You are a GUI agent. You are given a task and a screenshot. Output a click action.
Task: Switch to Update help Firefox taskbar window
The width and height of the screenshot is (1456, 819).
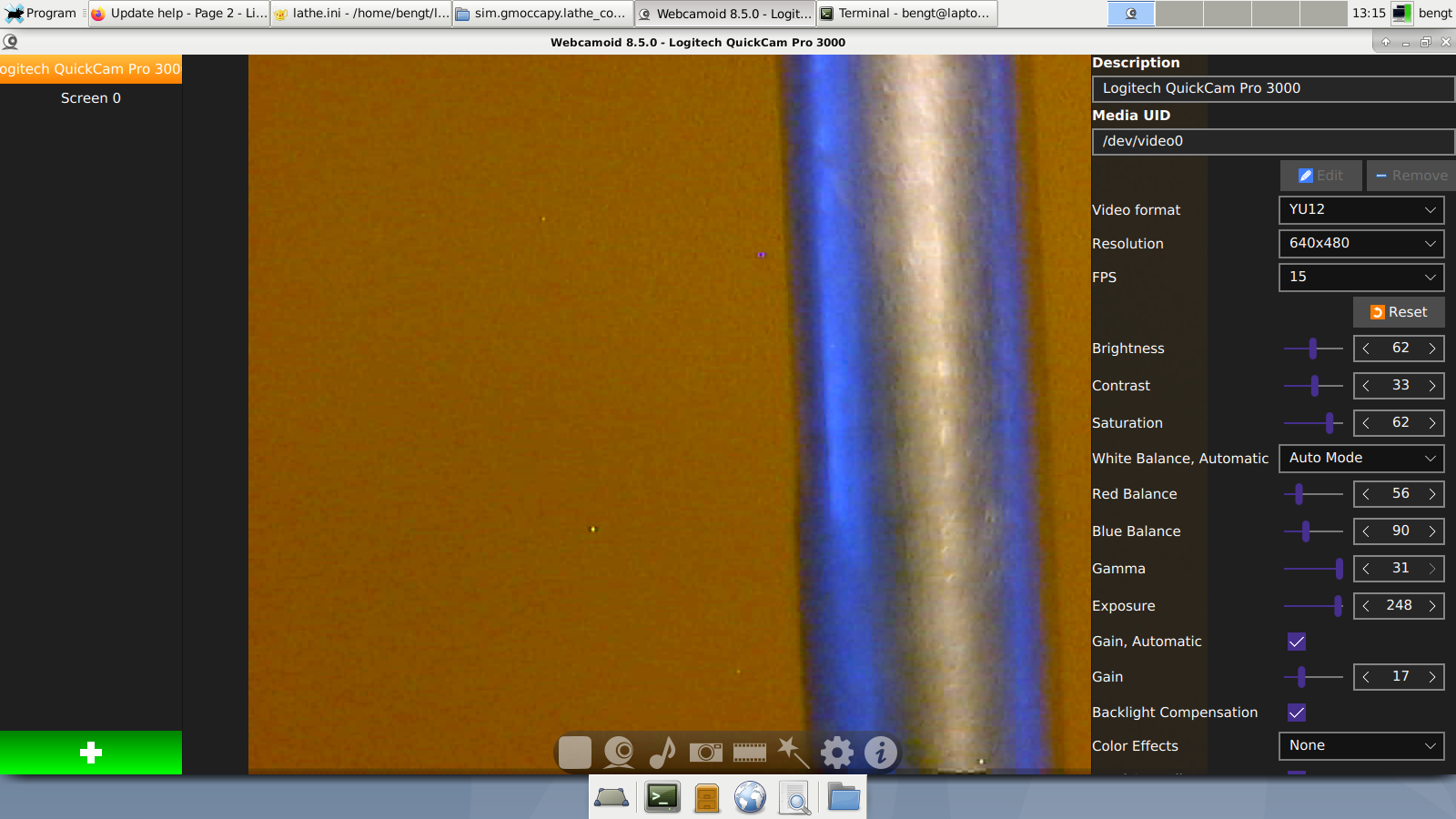click(179, 14)
